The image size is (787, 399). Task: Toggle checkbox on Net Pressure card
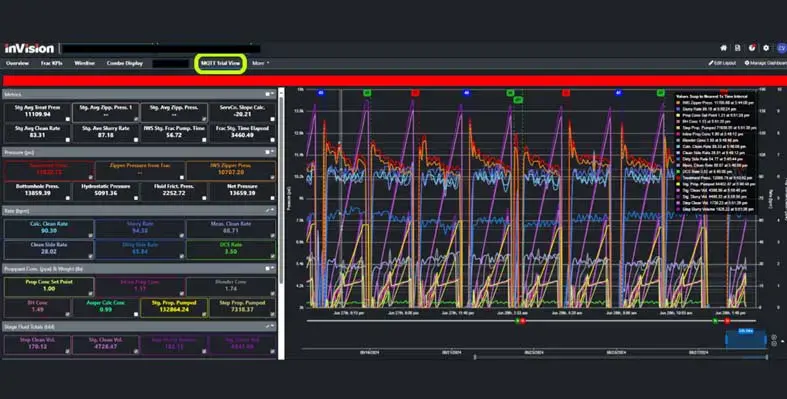click(273, 198)
